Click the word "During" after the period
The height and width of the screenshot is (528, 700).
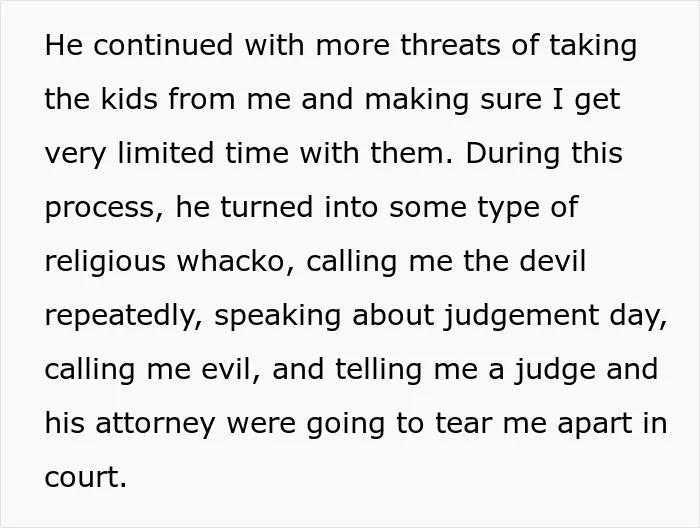point(512,154)
